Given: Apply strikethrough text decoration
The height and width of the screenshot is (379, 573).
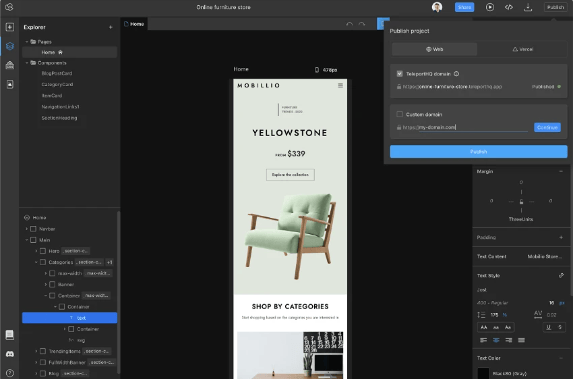Looking at the screenshot, I should pos(560,327).
